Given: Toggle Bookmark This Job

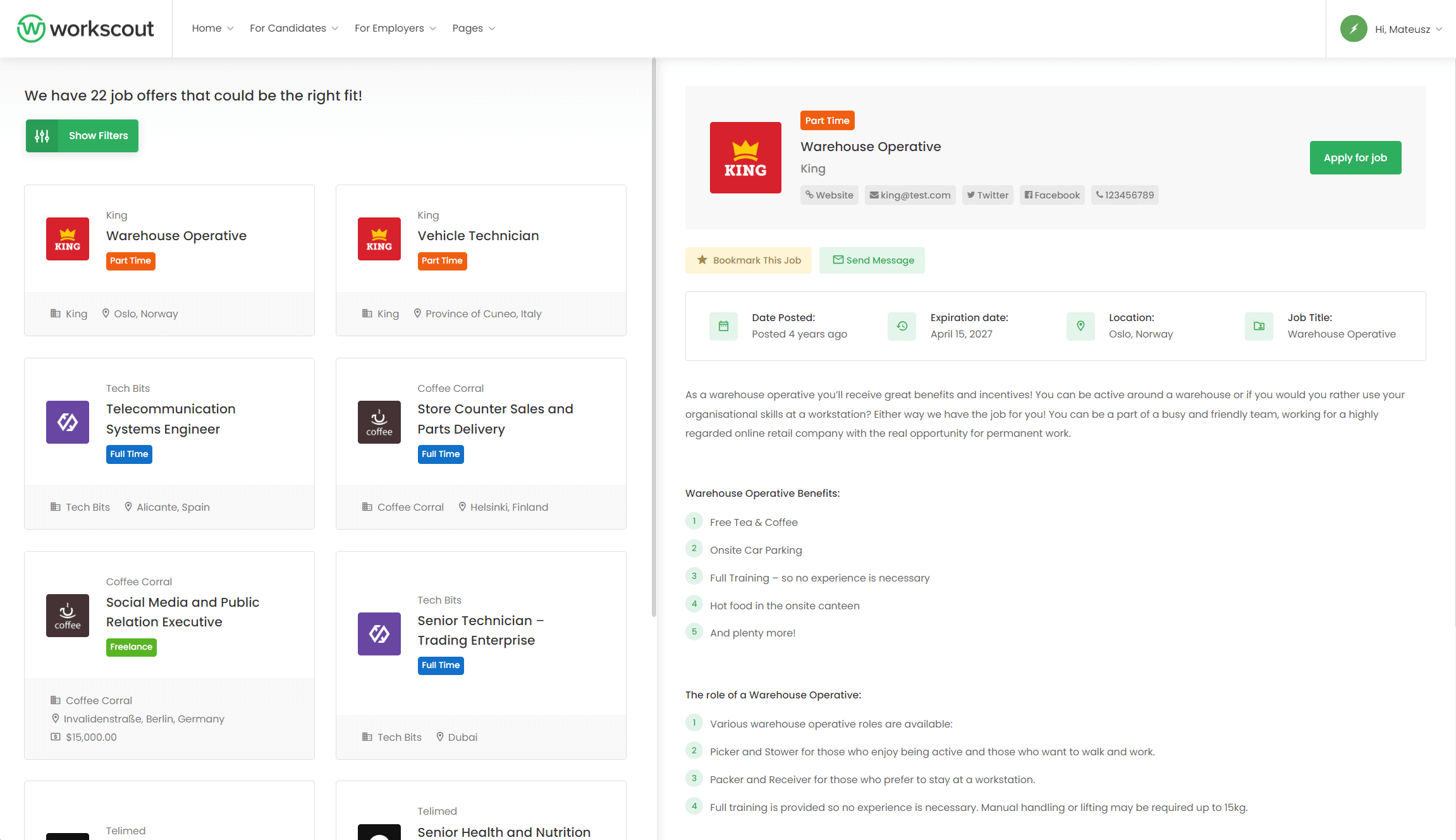Looking at the screenshot, I should [x=749, y=260].
